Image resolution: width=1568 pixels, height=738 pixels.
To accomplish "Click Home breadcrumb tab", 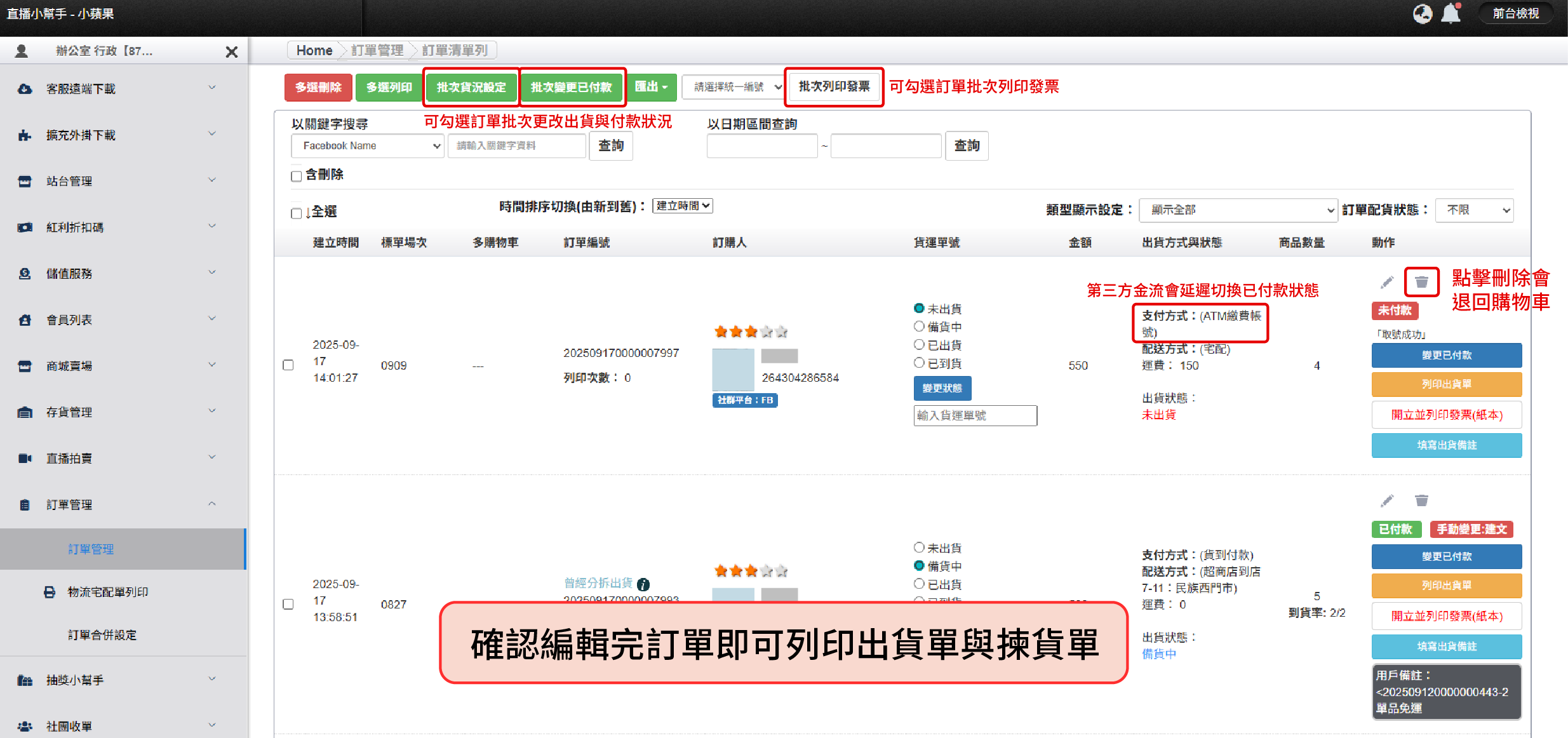I will pos(314,50).
